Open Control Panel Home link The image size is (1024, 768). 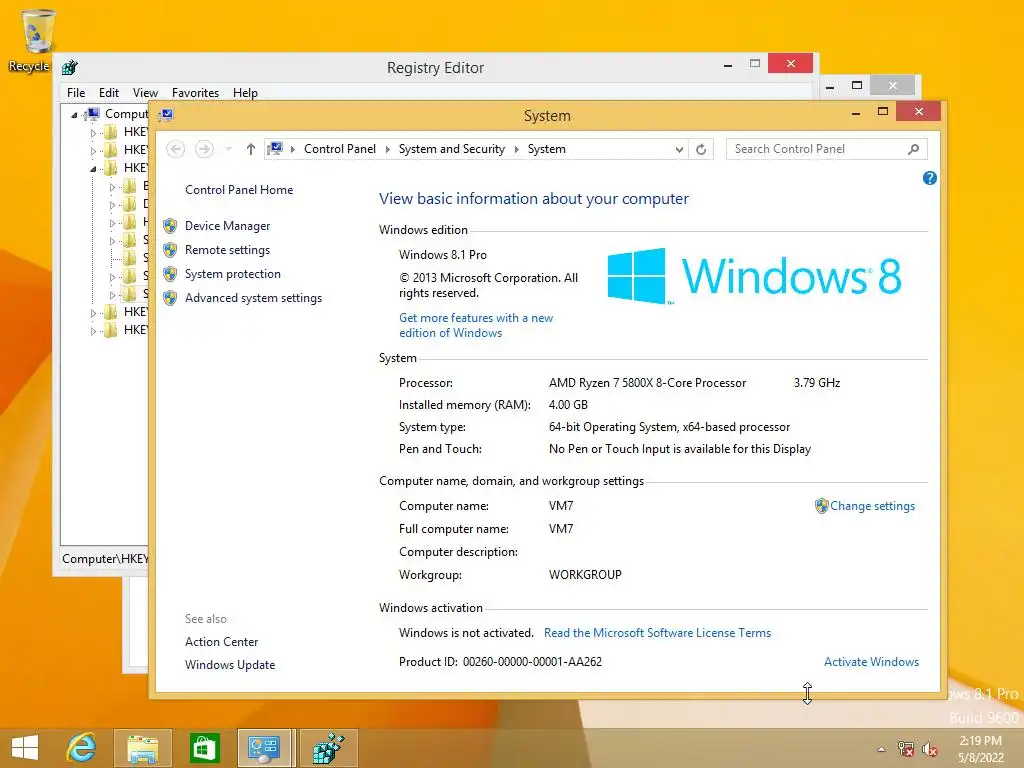pos(239,190)
